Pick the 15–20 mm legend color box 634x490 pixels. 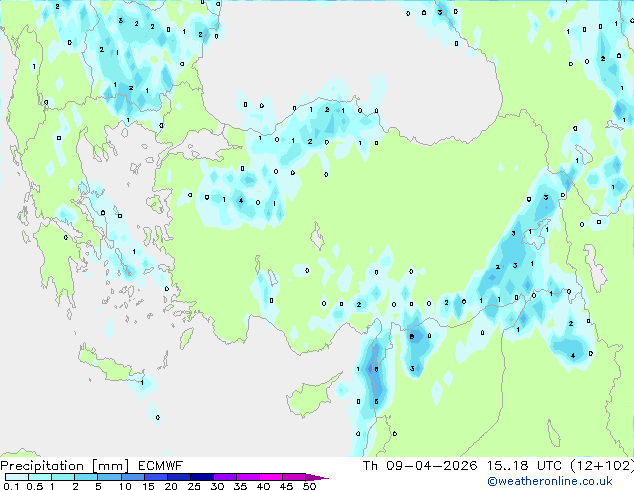pyautogui.click(x=155, y=477)
